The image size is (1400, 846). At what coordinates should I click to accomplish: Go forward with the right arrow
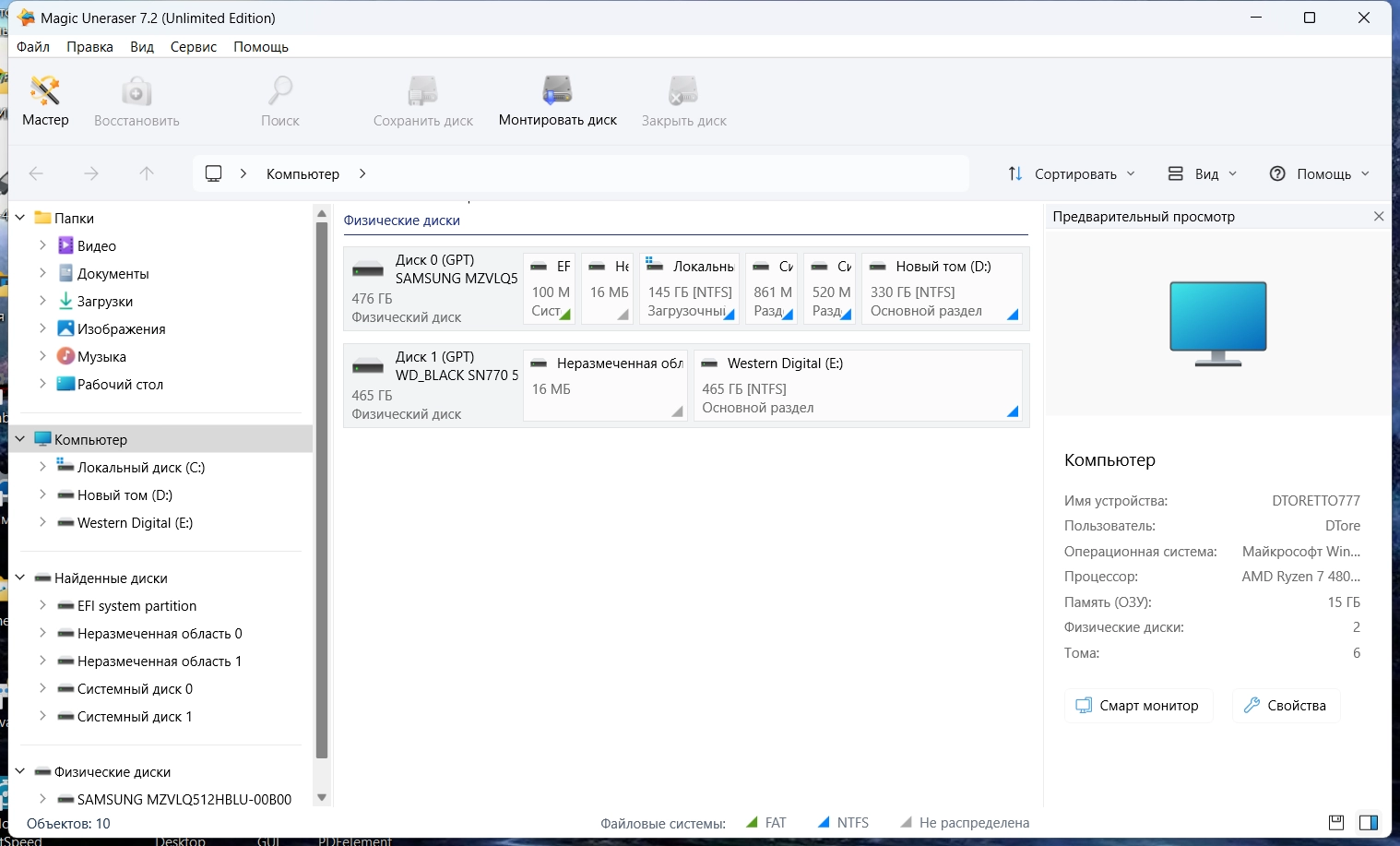pos(91,173)
